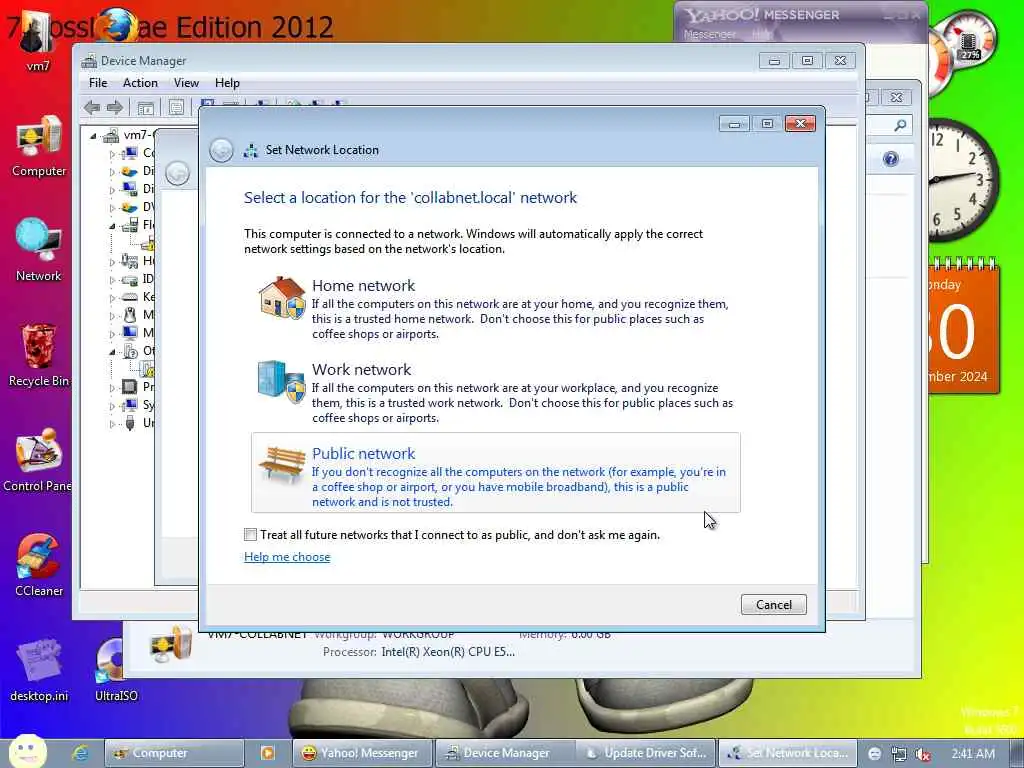Click the Properties toolbar icon in Device Manager
Screen dimensions: 1024x768
[x=176, y=107]
